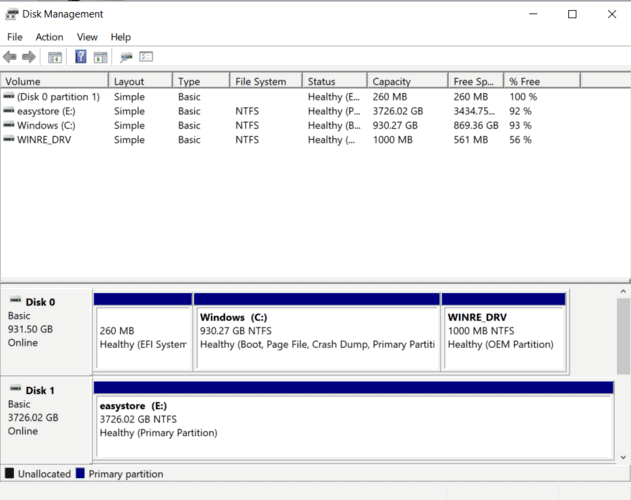The height and width of the screenshot is (500, 631).
Task: Select the drive icon beside Windows (C:) row
Action: pos(9,125)
